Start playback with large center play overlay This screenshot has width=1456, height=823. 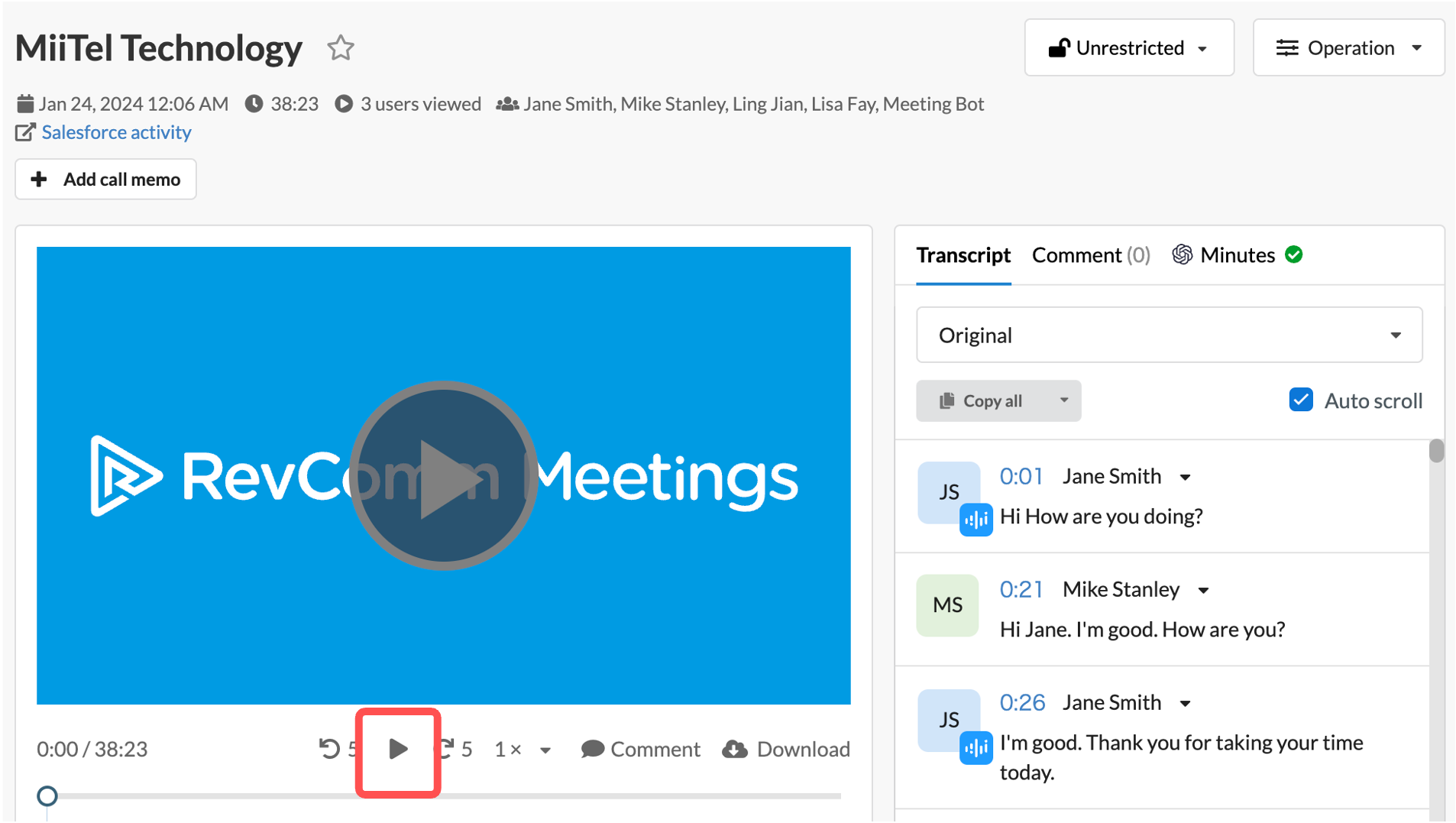click(443, 475)
